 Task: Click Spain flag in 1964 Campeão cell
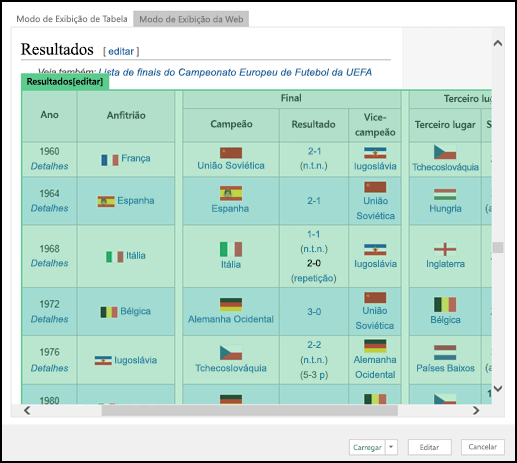coord(231,193)
